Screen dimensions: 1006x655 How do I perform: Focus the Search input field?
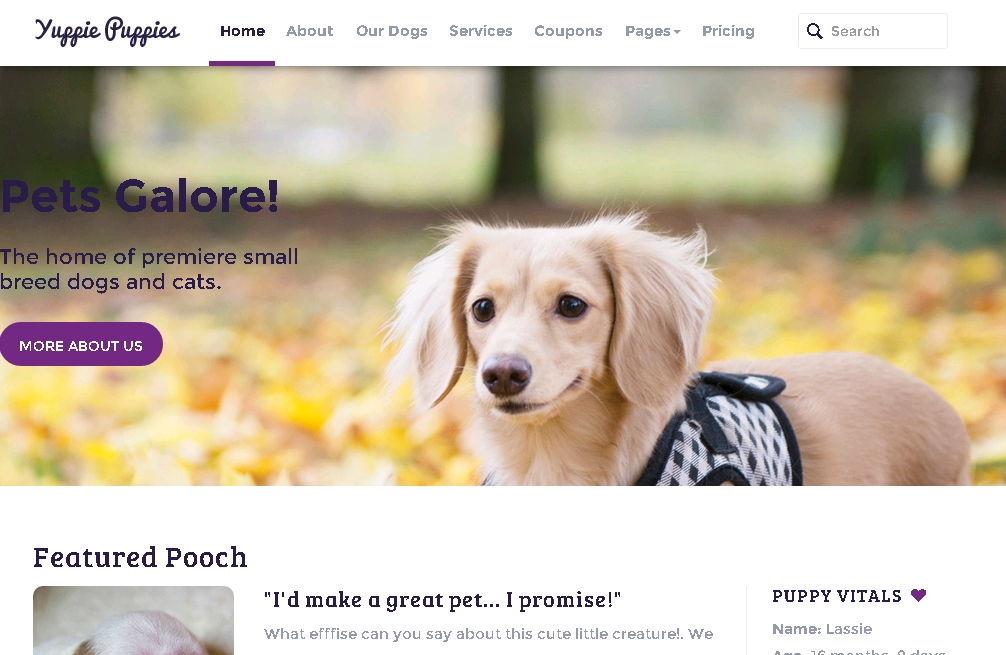tap(873, 31)
